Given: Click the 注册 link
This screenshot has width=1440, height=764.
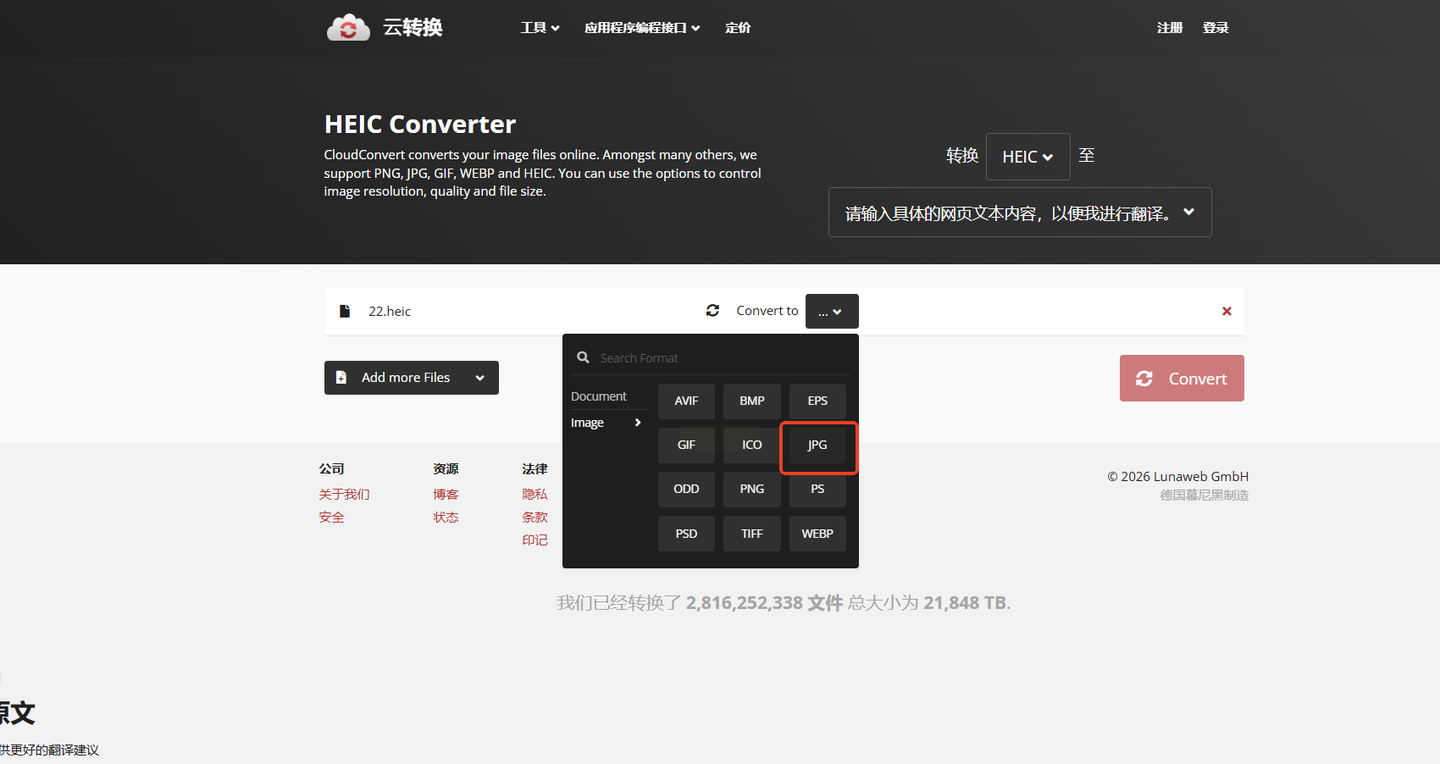Looking at the screenshot, I should (1170, 28).
